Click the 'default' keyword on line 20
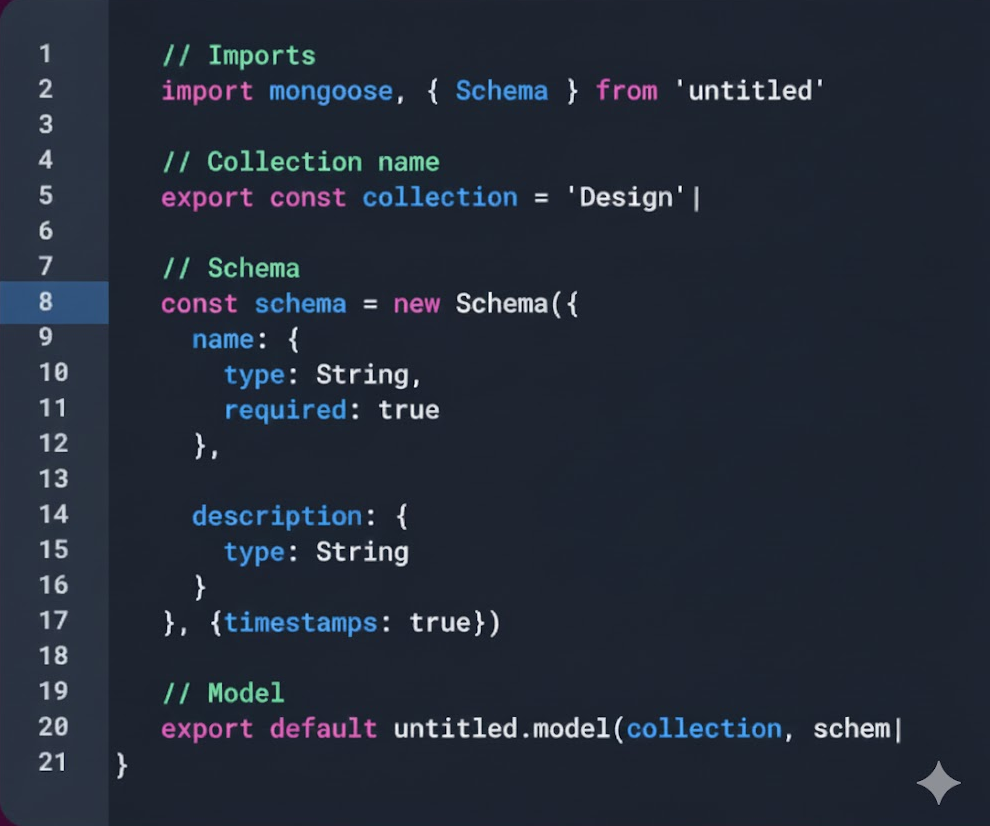Viewport: 990px width, 826px height. pos(323,728)
